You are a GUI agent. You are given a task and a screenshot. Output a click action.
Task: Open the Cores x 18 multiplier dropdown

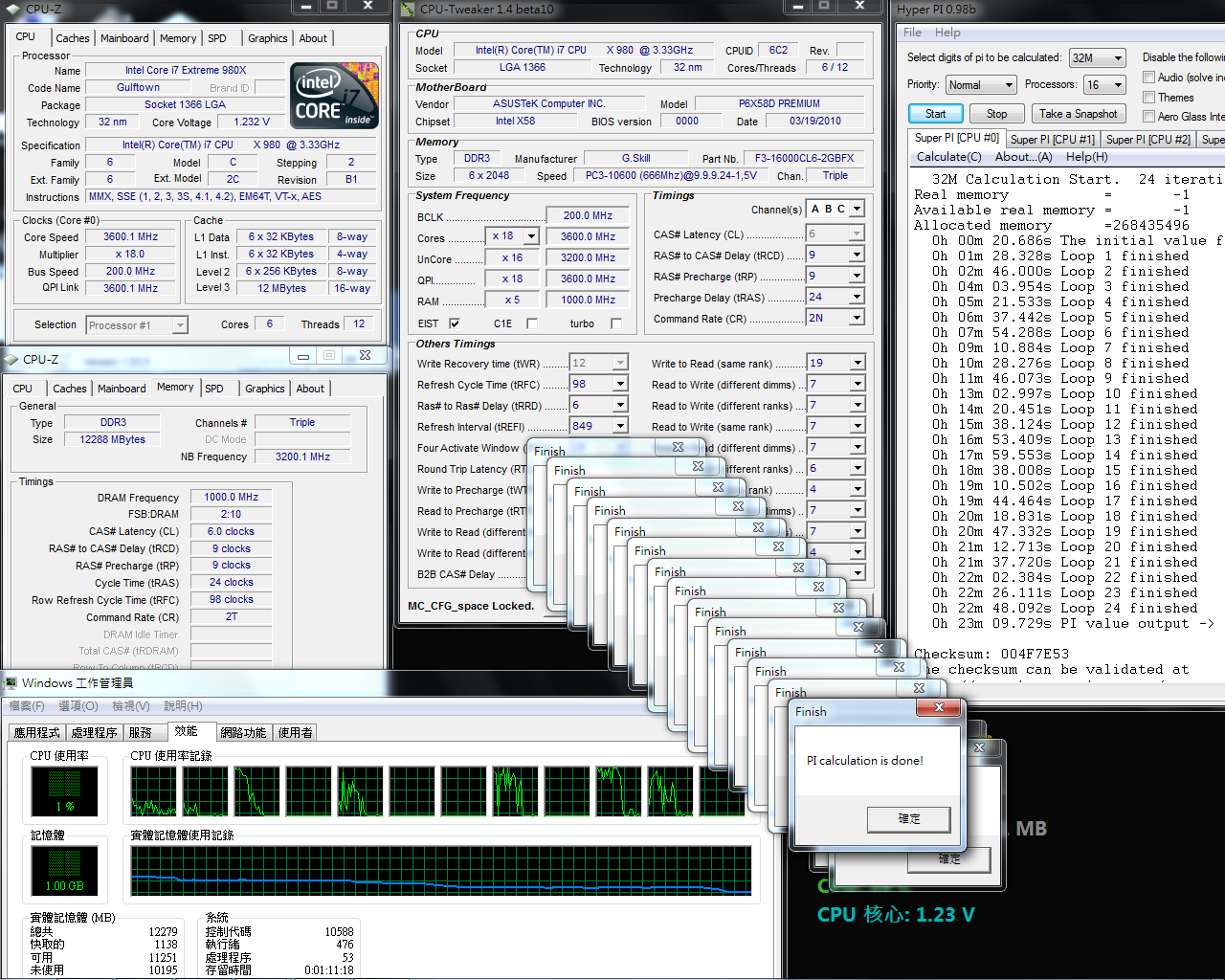tap(531, 236)
